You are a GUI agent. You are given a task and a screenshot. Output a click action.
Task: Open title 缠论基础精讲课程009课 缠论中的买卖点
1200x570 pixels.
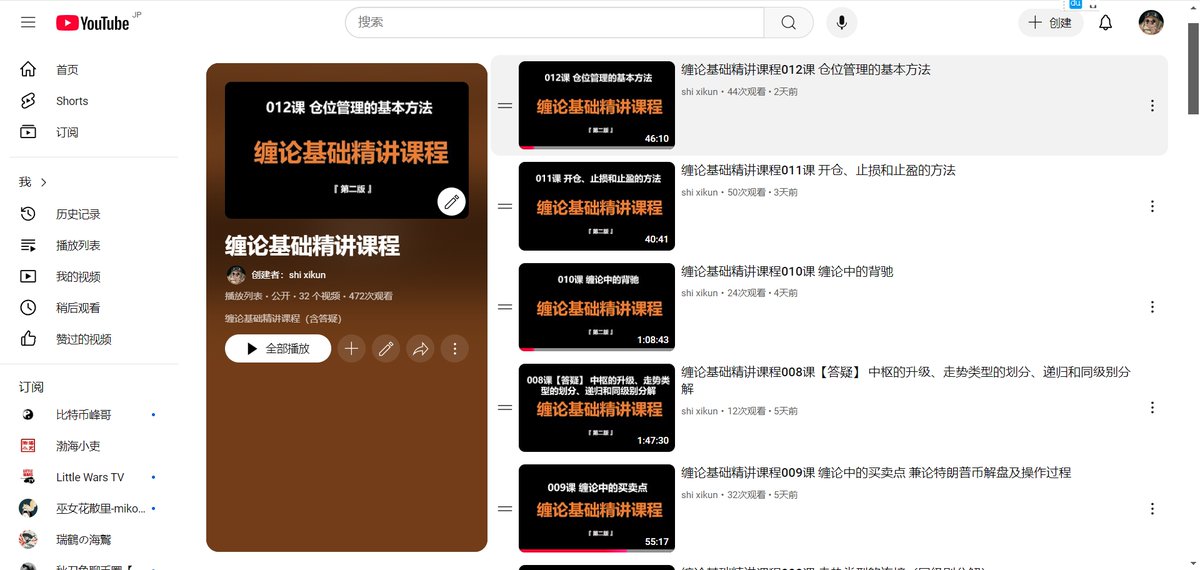(876, 473)
